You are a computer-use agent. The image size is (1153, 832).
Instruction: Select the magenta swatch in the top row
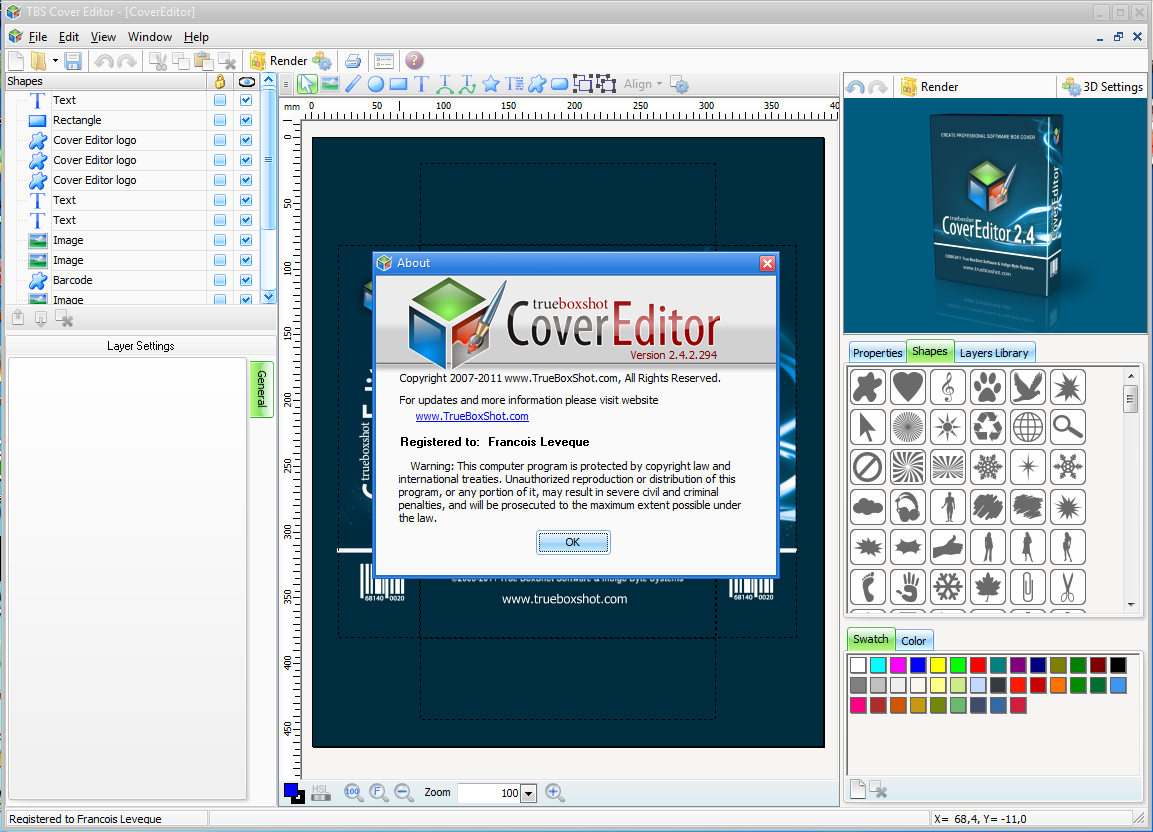(898, 665)
